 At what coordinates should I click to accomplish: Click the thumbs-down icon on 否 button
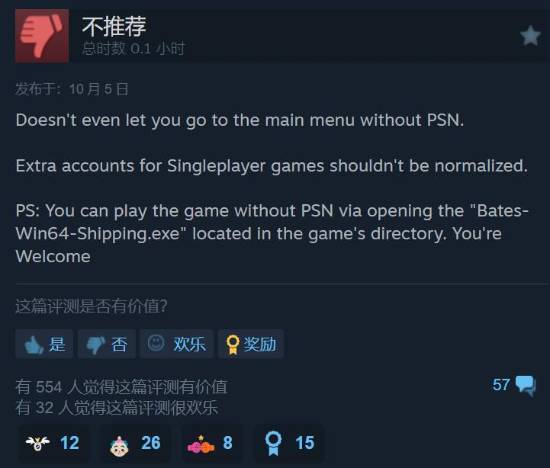pyautogui.click(x=96, y=345)
